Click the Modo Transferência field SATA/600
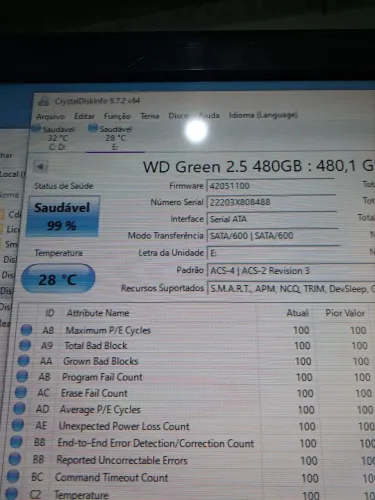This screenshot has width=375, height=500. coord(273,236)
